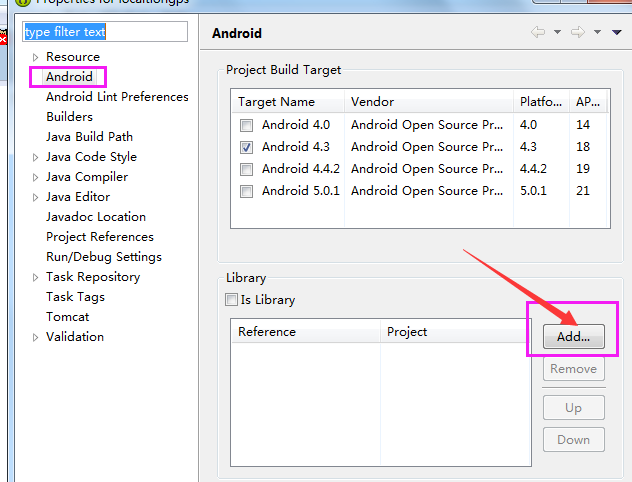Enable the Is Library checkbox
Screen dimensions: 632x482
pos(231,299)
